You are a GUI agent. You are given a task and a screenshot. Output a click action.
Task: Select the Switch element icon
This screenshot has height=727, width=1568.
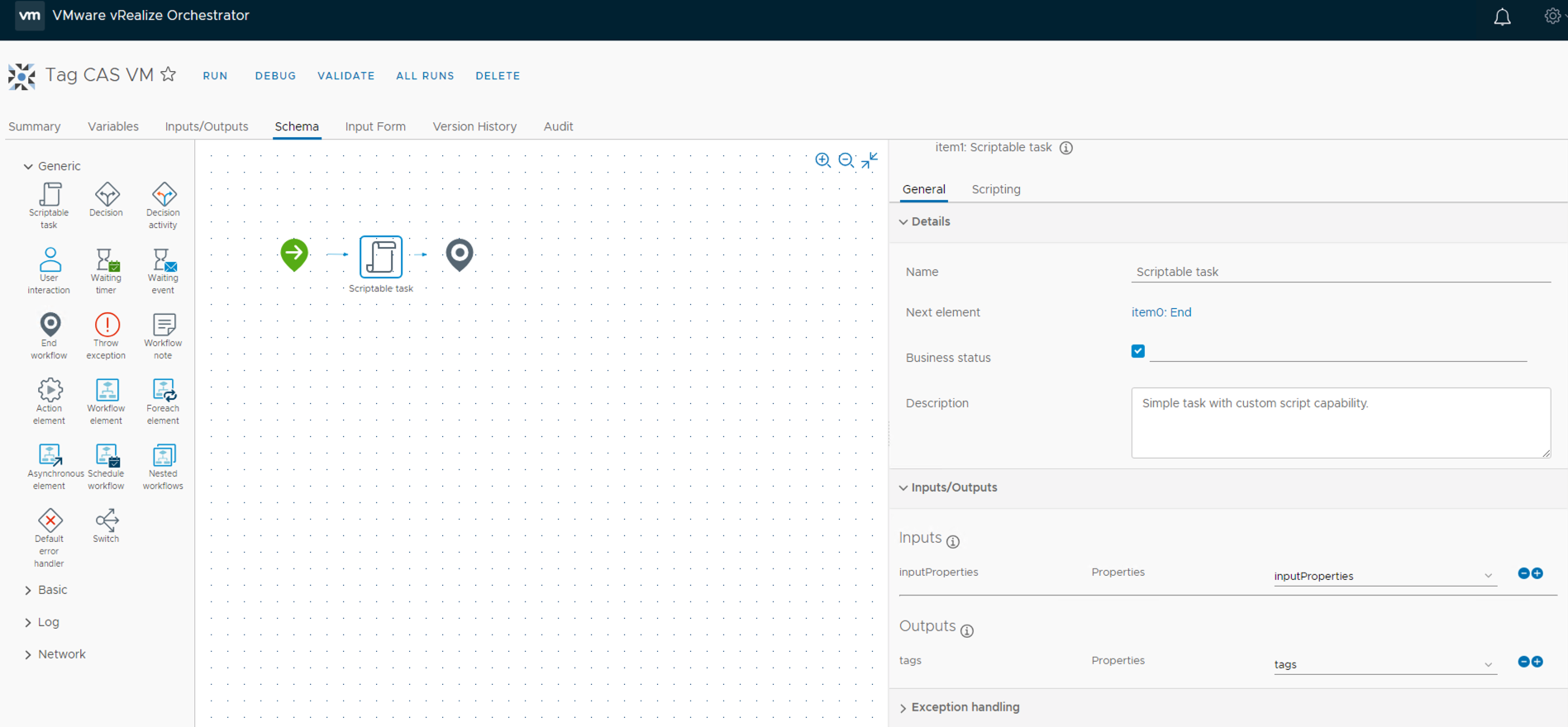pyautogui.click(x=107, y=520)
